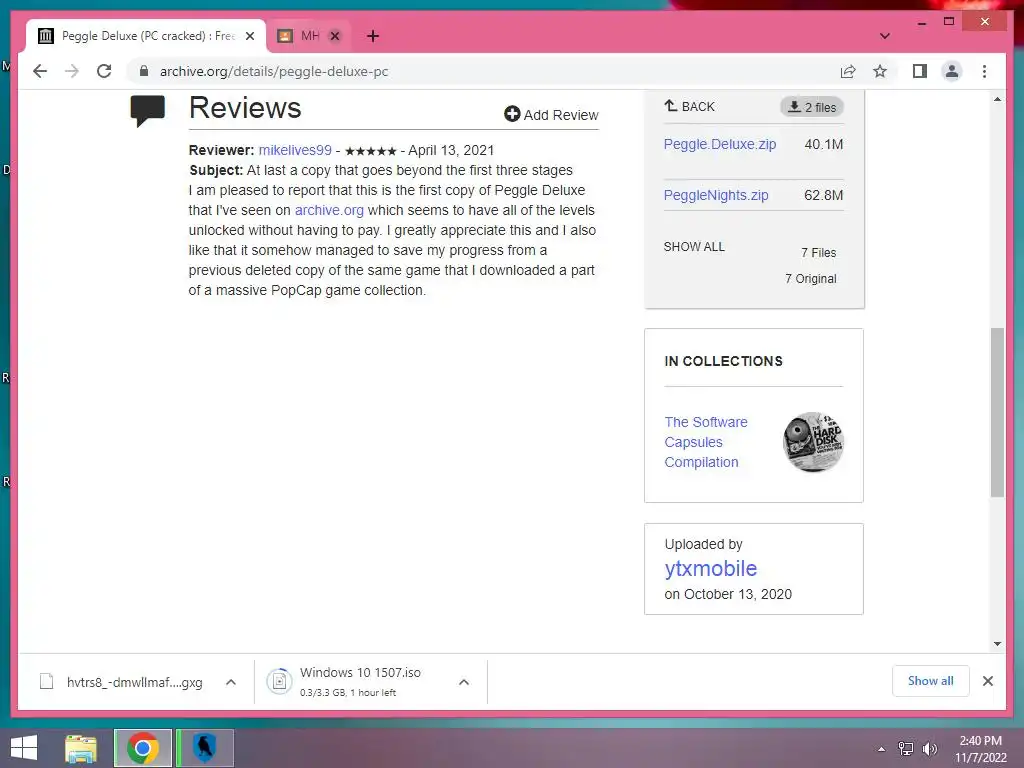The width and height of the screenshot is (1024, 768).
Task: View site information via the padlock icon
Action: pyautogui.click(x=144, y=71)
